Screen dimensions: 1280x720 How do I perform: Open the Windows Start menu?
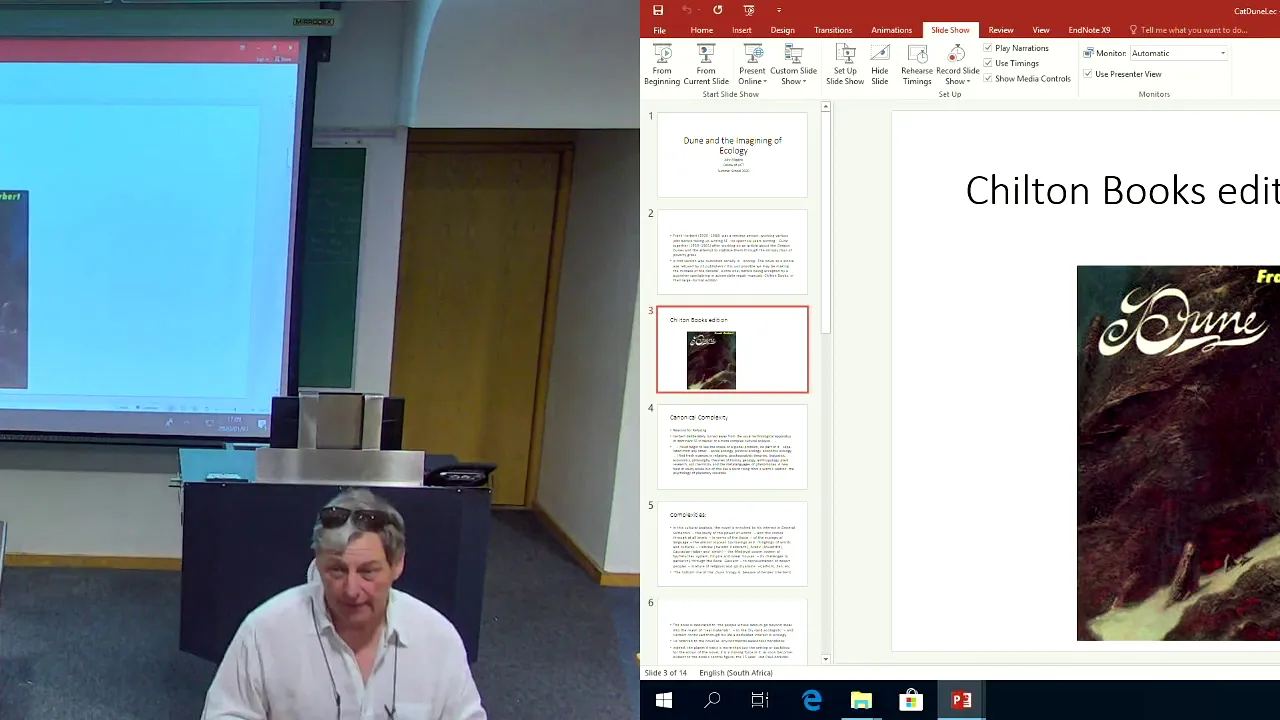coord(664,701)
